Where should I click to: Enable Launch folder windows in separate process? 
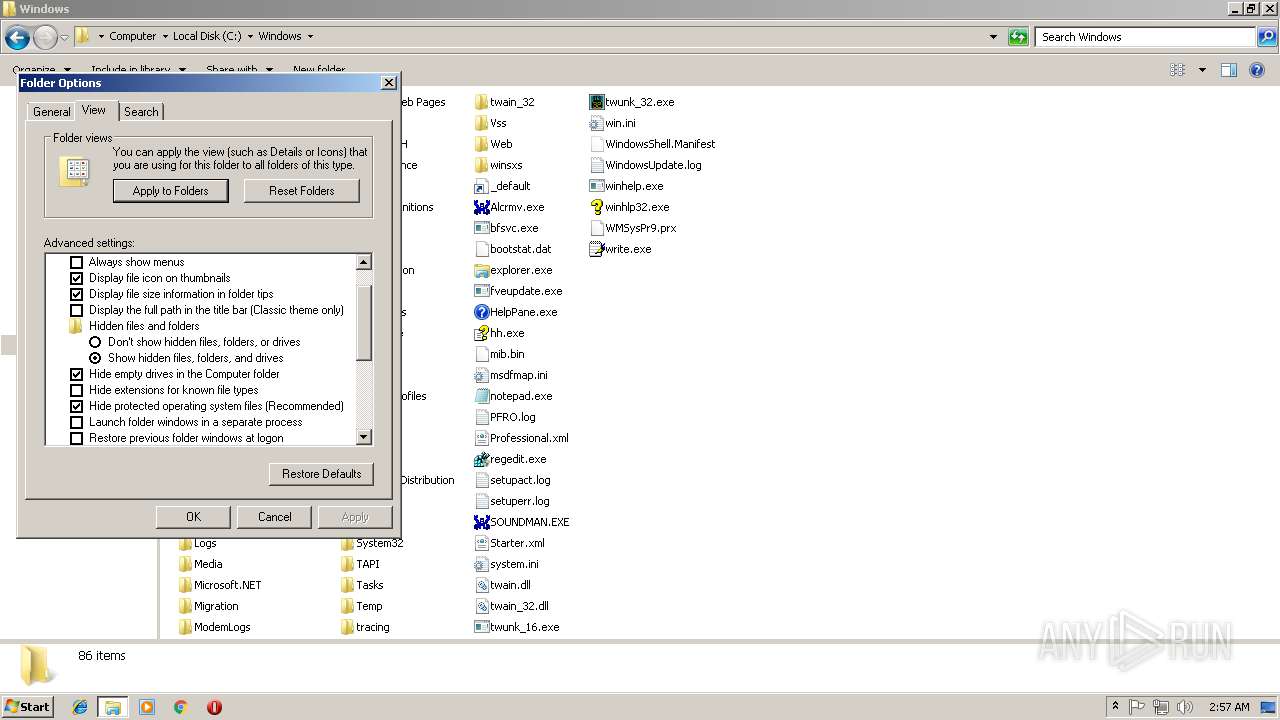point(76,422)
